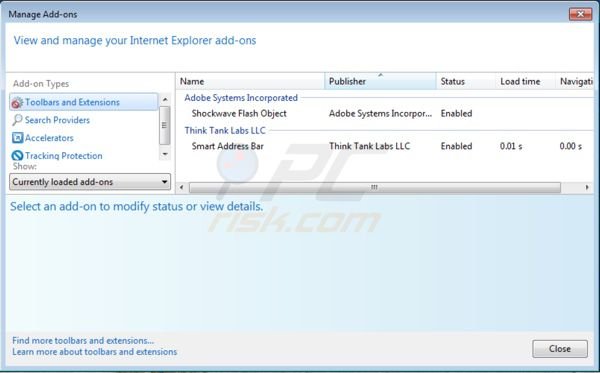Click the Accelerators arrow icon
The height and width of the screenshot is (373, 600).
[x=17, y=138]
